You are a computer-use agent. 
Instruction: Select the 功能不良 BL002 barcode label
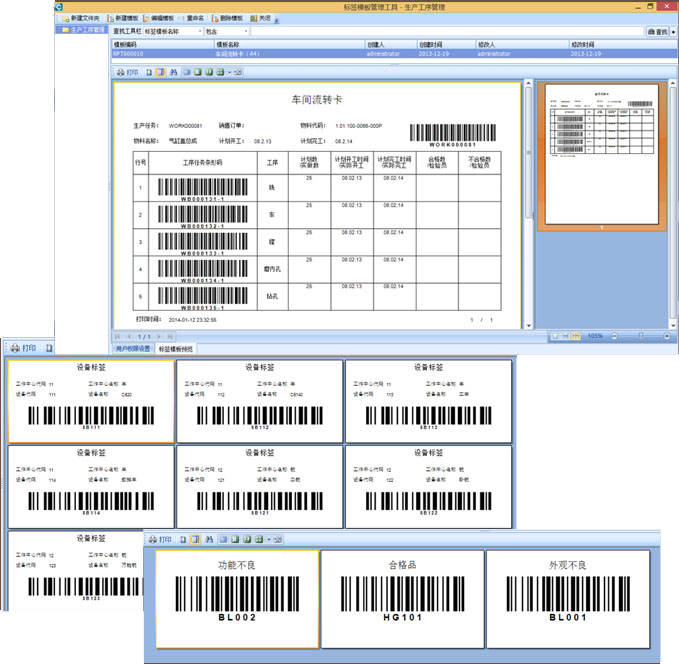click(237, 599)
